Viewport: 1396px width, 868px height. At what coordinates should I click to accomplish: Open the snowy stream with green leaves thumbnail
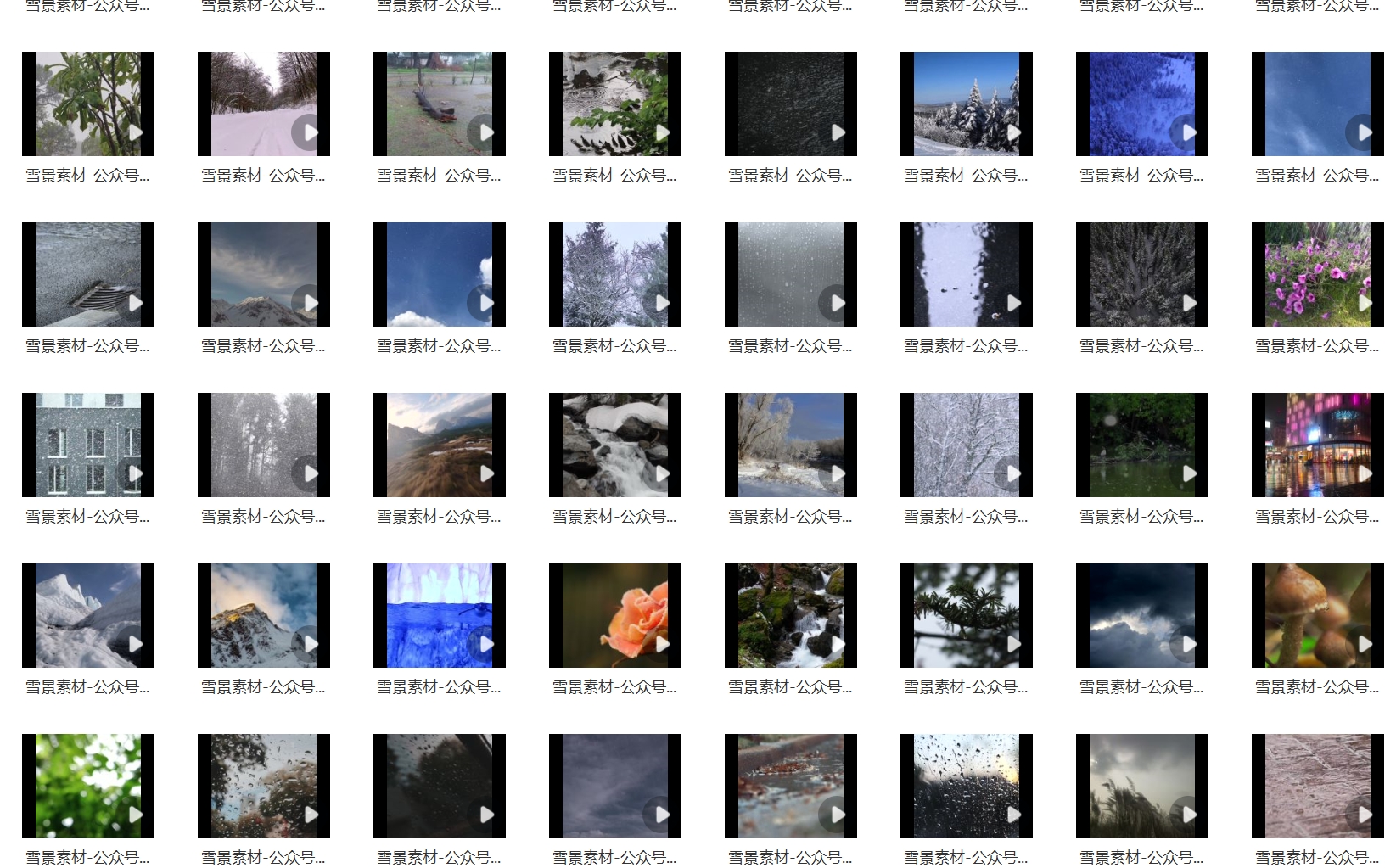[x=615, y=104]
